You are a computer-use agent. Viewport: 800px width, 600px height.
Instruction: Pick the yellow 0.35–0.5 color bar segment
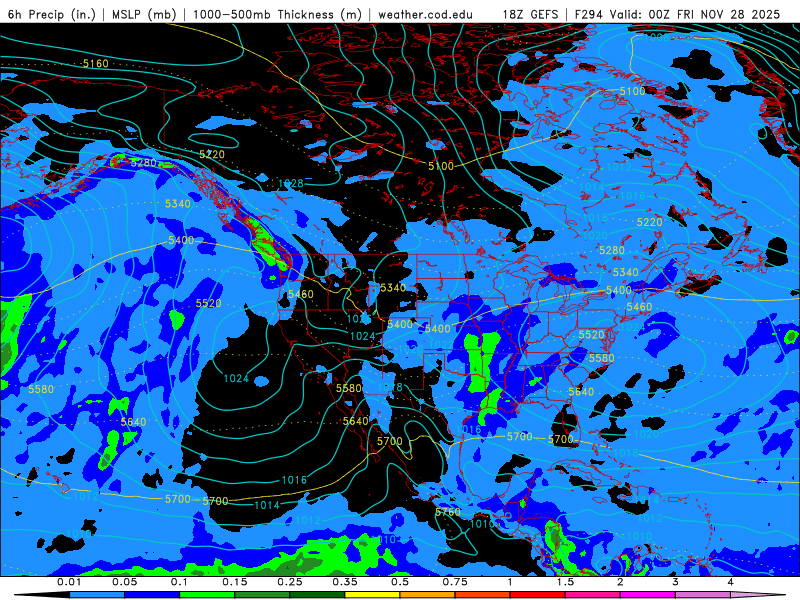(372, 595)
